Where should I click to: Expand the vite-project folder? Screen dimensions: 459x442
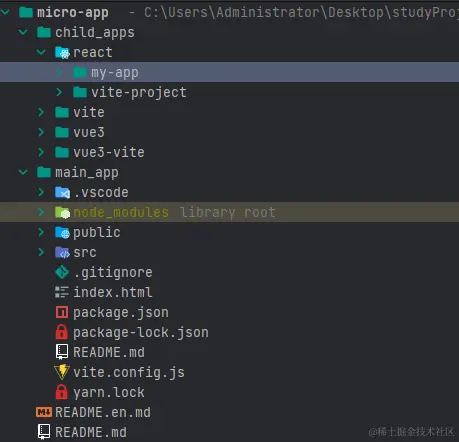(59, 92)
